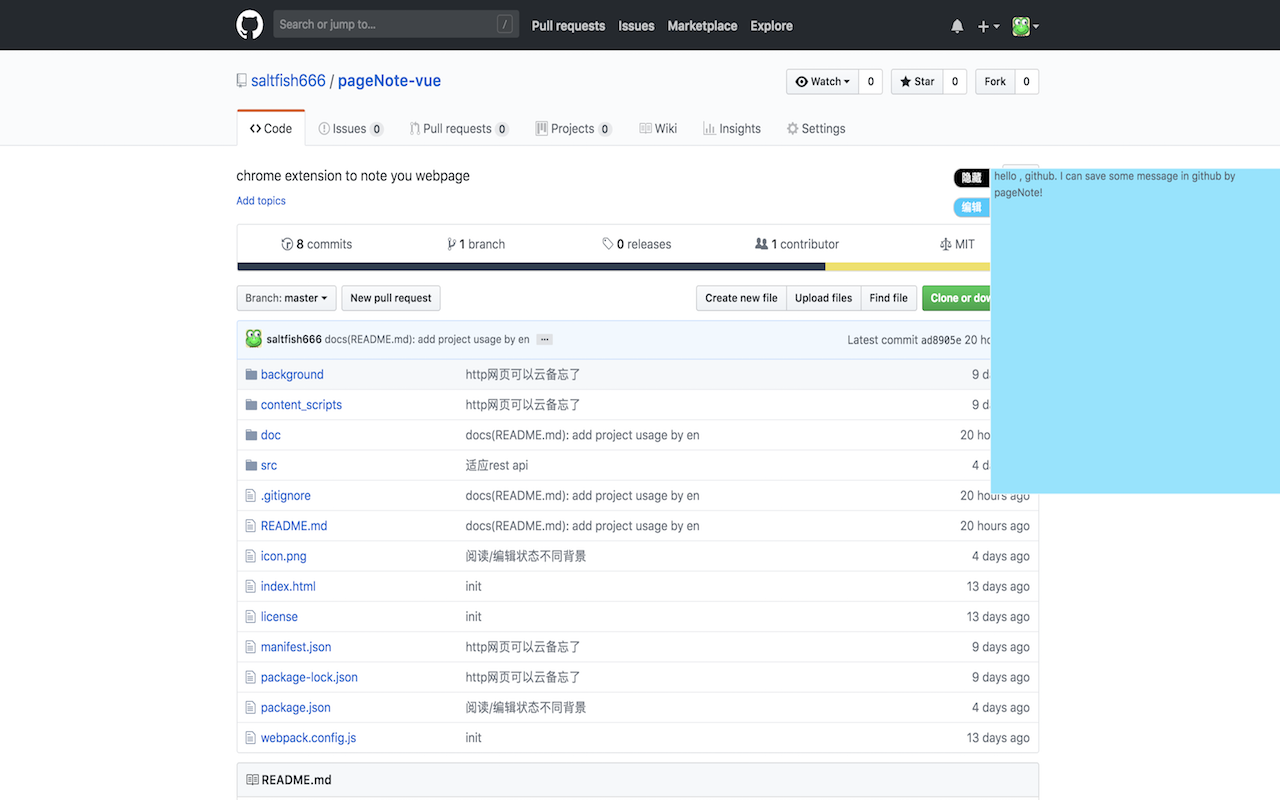Viewport: 1280px width, 800px height.
Task: Open the index.html file
Action: 288,587
